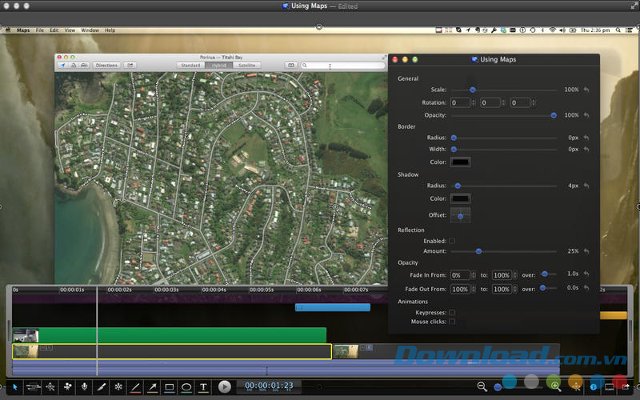Select the ellipse shape tool
Image resolution: width=640 pixels, height=400 pixels.
click(186, 386)
